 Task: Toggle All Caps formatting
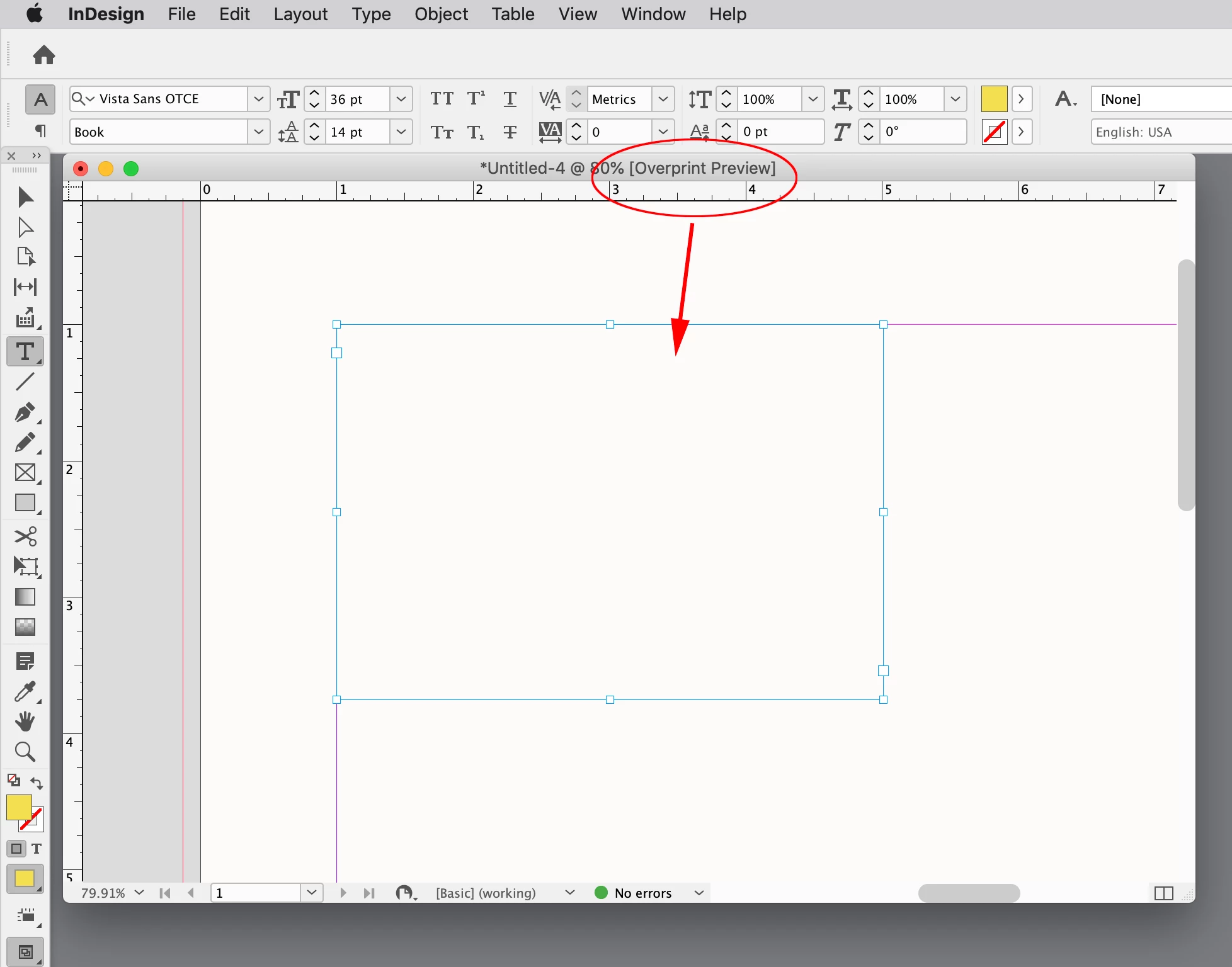pos(442,99)
